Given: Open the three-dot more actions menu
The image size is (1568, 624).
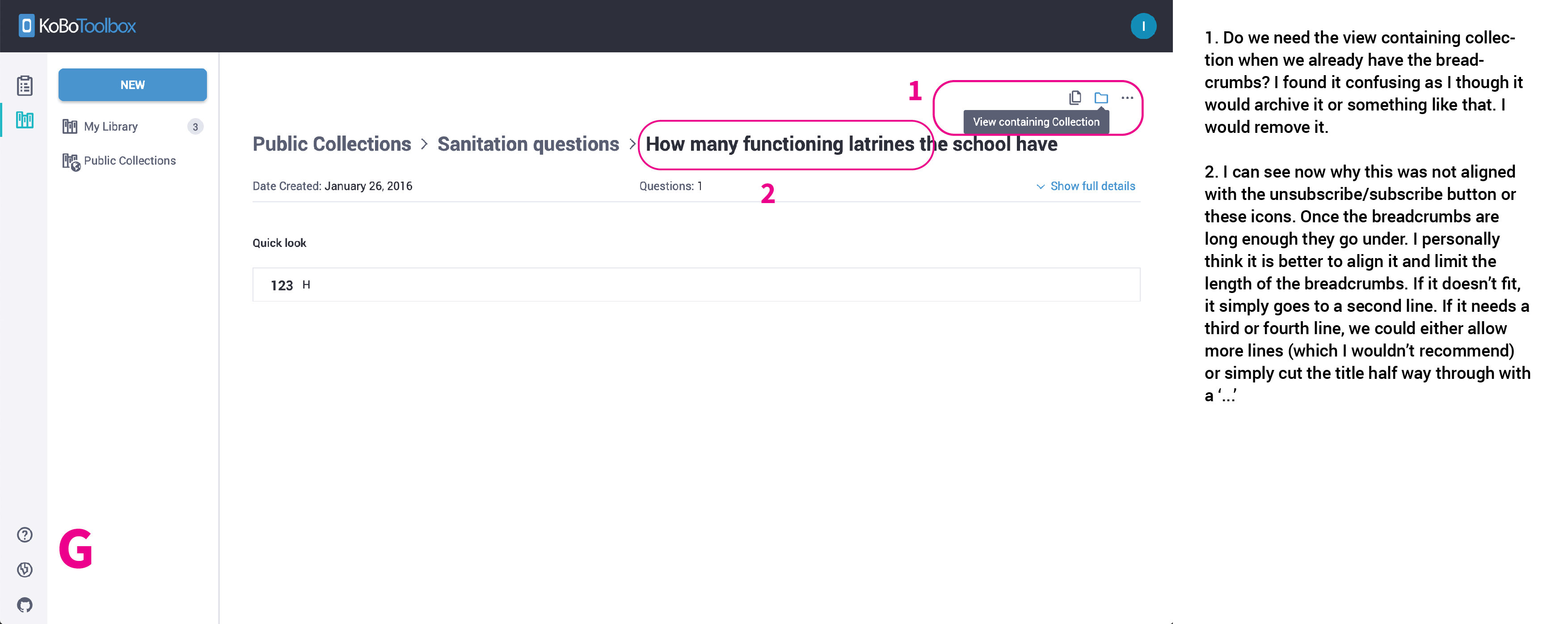Looking at the screenshot, I should pyautogui.click(x=1127, y=98).
